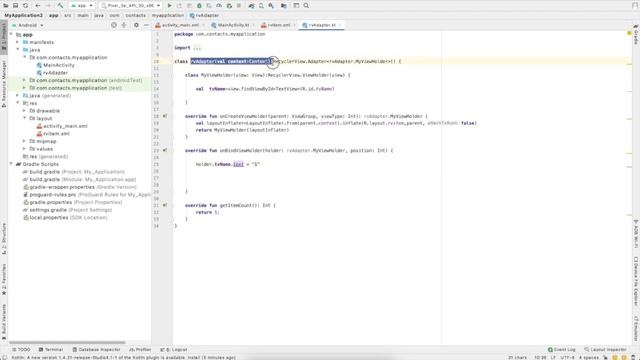Click the myapplication breadcrumb item
This screenshot has height=360, width=640.
click(168, 16)
